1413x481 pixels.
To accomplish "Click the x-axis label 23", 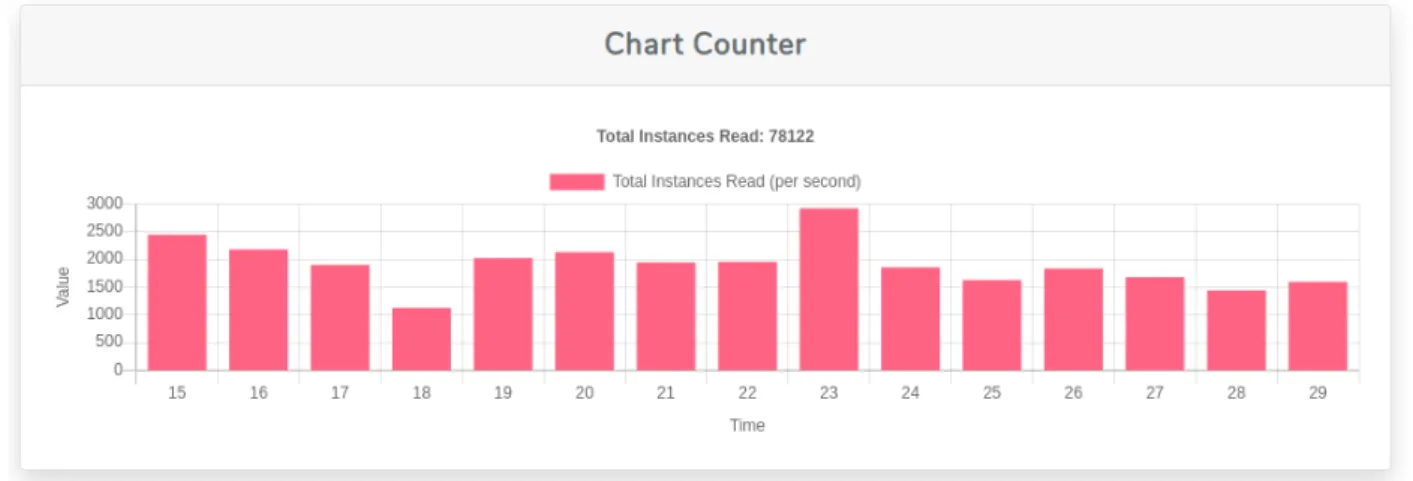I will click(829, 393).
